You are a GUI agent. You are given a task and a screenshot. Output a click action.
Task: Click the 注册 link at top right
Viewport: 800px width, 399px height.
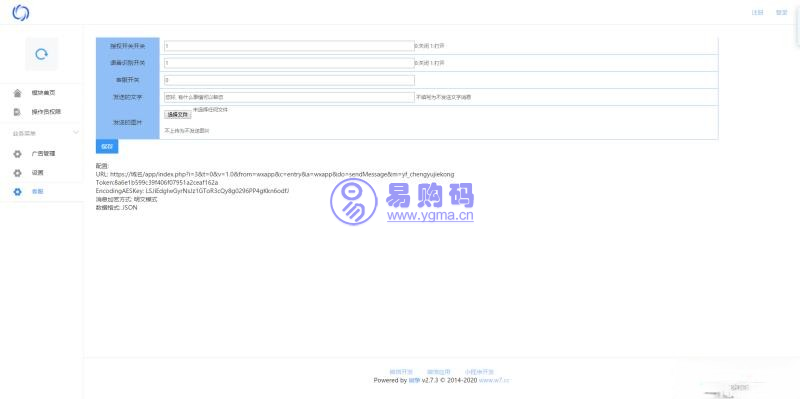758,13
